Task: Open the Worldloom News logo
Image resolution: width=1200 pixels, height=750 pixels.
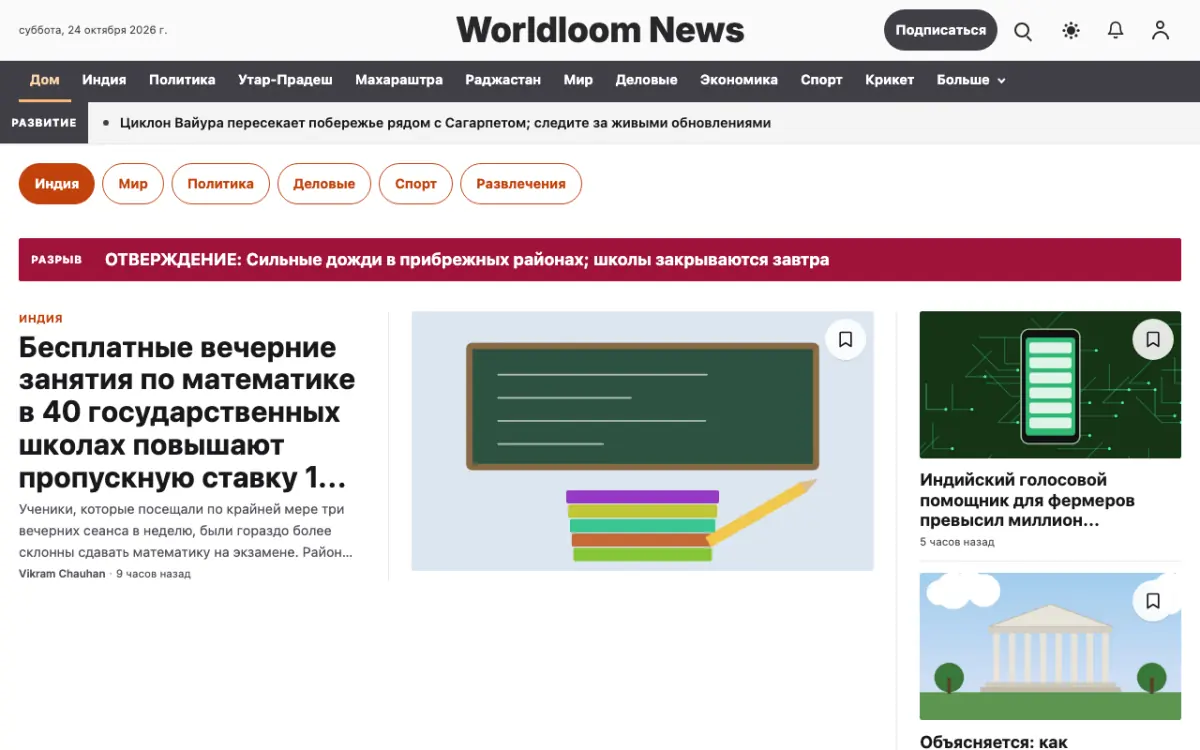Action: tap(600, 30)
